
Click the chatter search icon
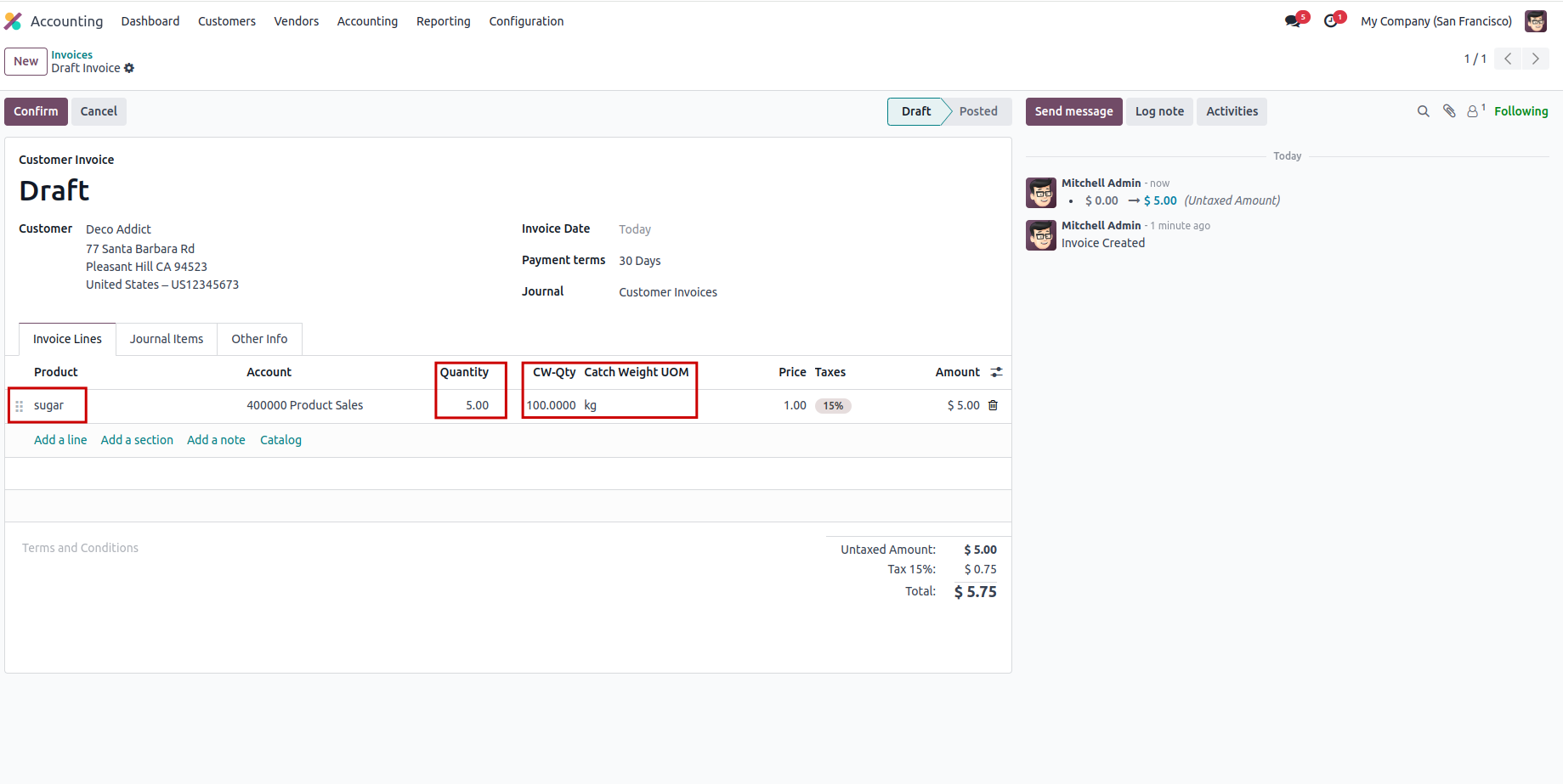coord(1423,111)
